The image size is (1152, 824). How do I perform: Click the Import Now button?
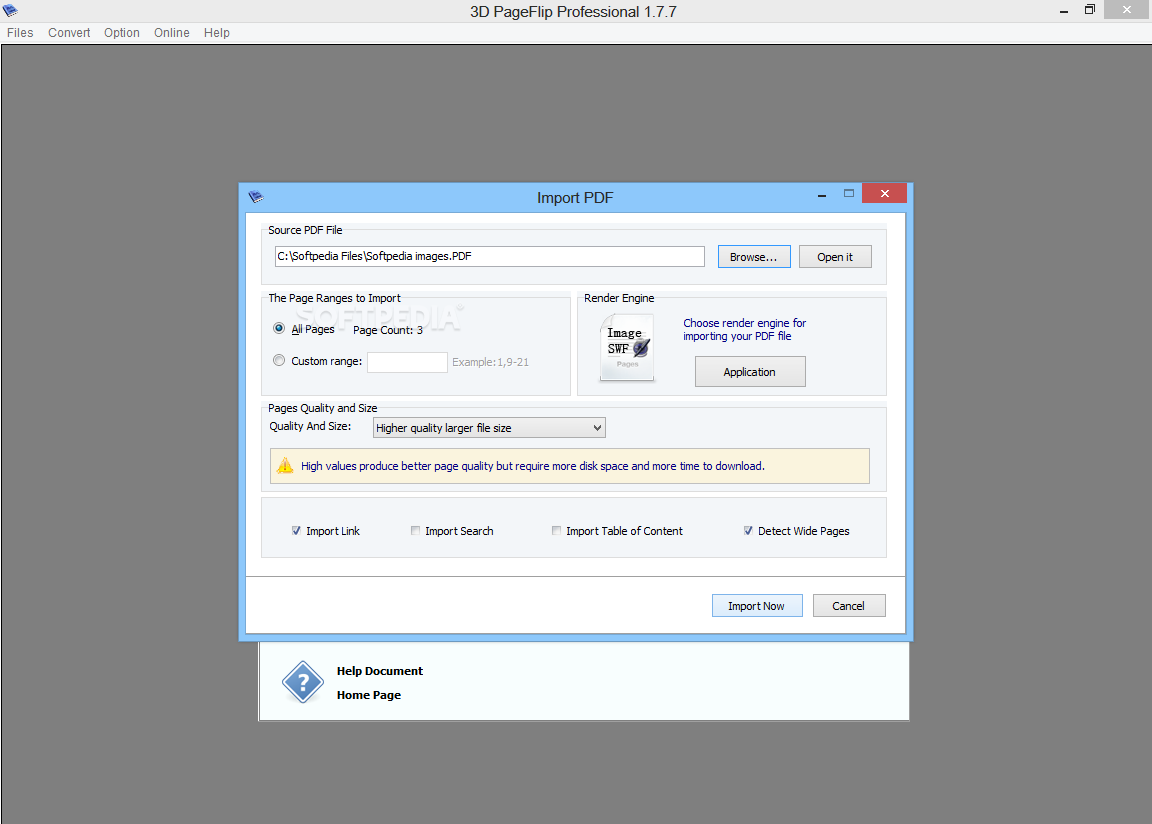tap(757, 606)
